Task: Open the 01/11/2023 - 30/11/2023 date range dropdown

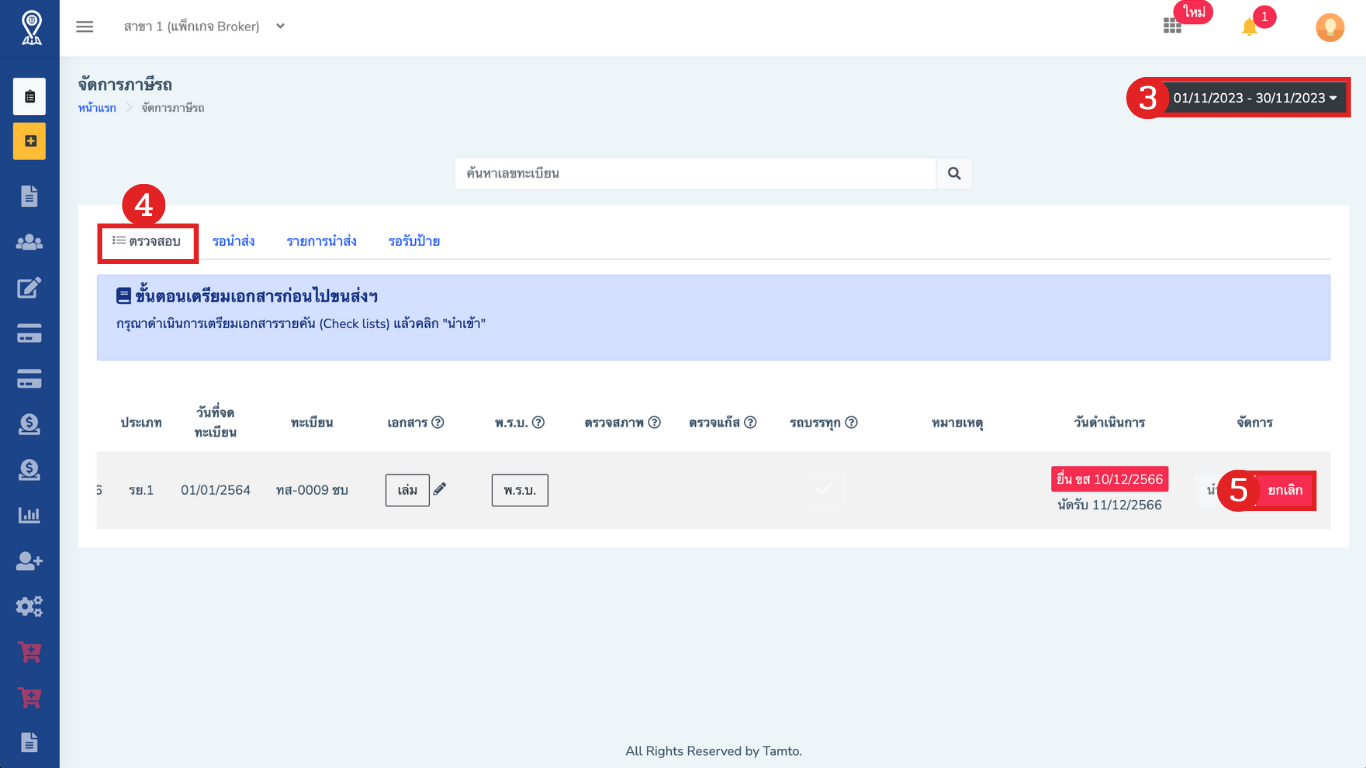Action: coord(1255,98)
